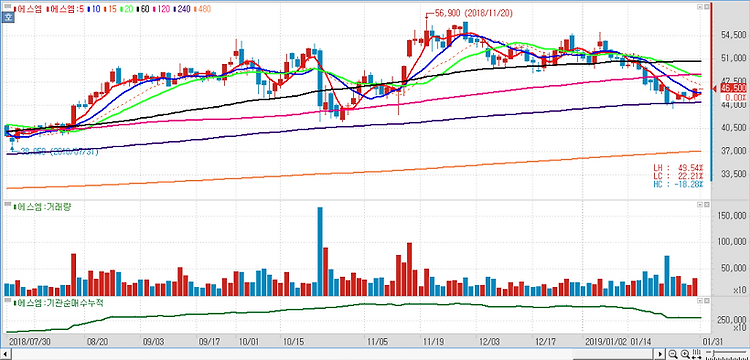Select the 60-day moving average legend
This screenshot has height=360, width=750.
[144, 9]
